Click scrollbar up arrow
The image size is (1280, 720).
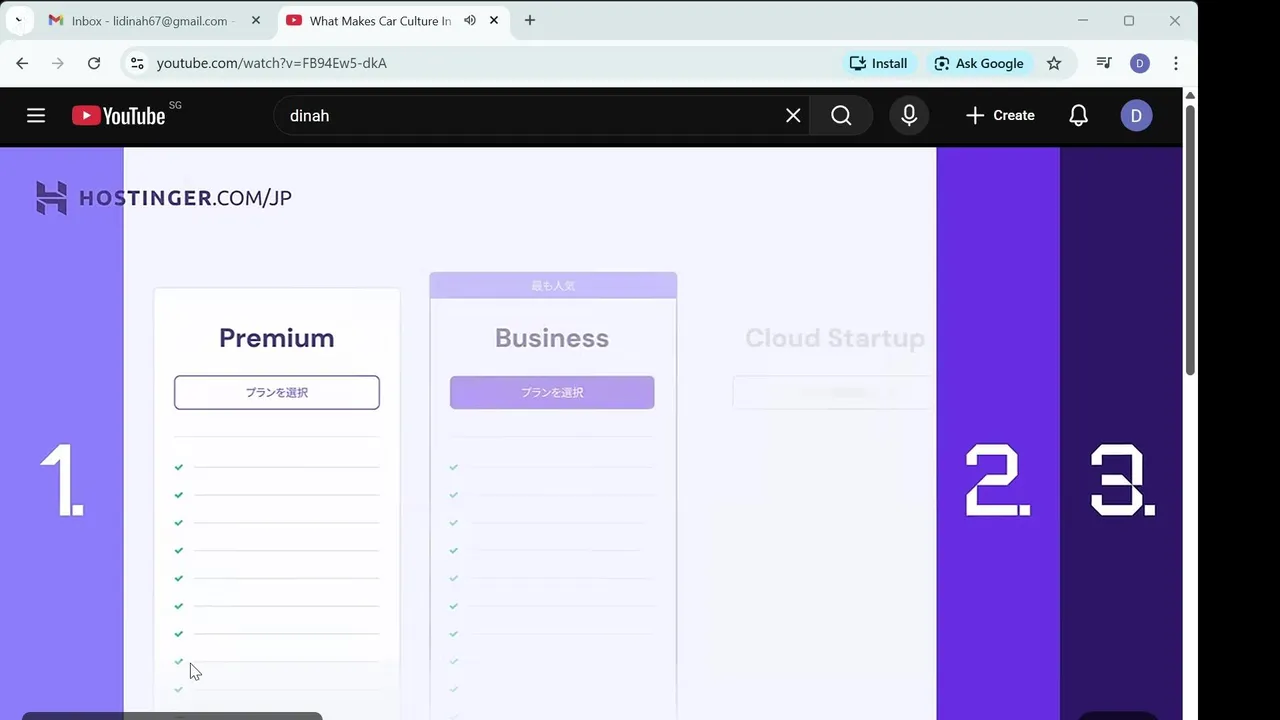click(1190, 95)
